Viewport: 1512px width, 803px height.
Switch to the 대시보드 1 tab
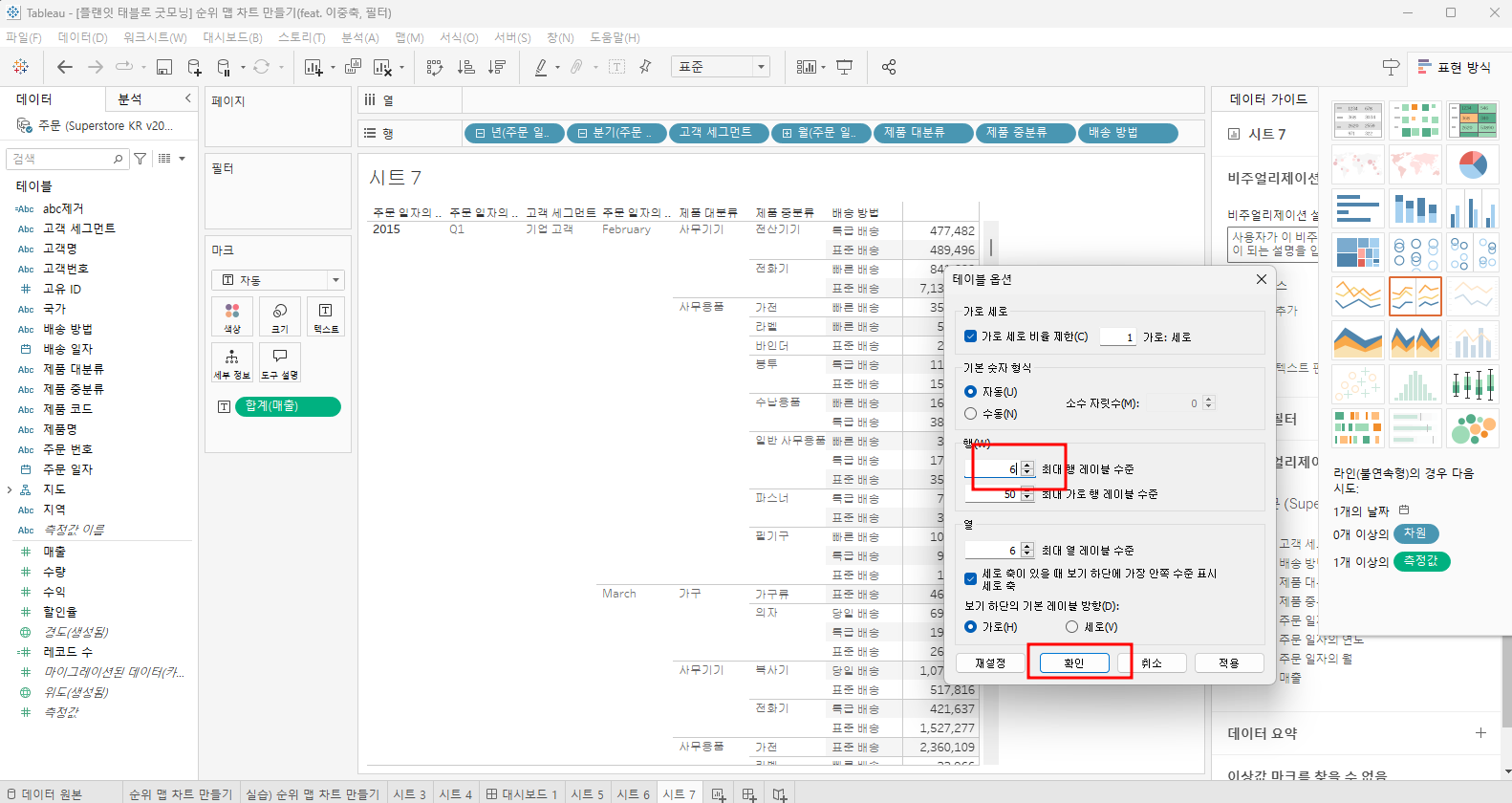click(x=522, y=794)
